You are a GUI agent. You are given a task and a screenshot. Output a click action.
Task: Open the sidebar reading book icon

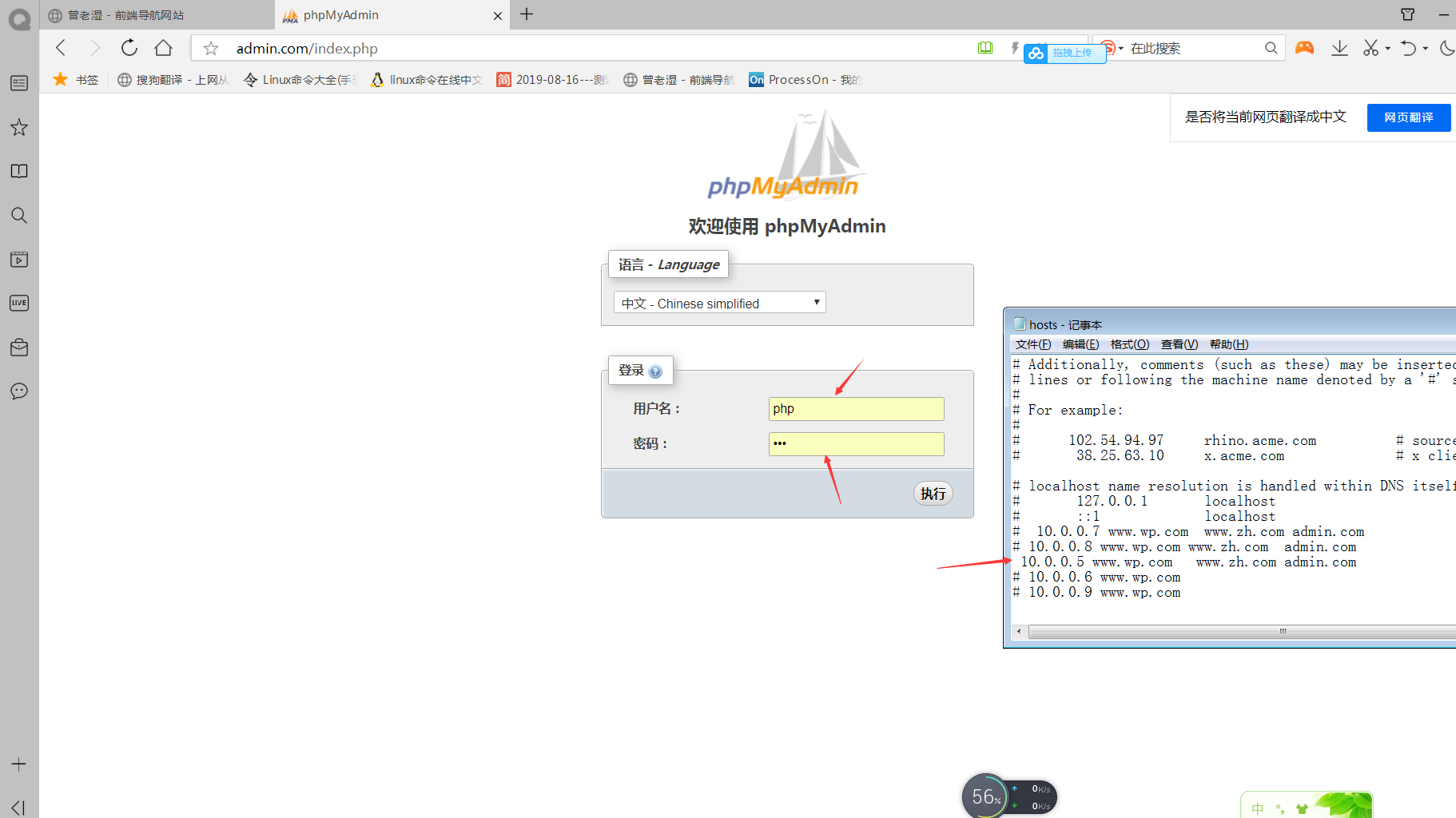pyautogui.click(x=19, y=171)
